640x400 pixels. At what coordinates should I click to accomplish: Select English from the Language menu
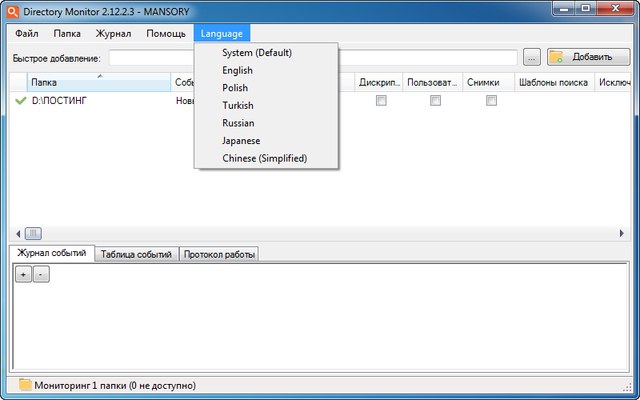tap(237, 71)
